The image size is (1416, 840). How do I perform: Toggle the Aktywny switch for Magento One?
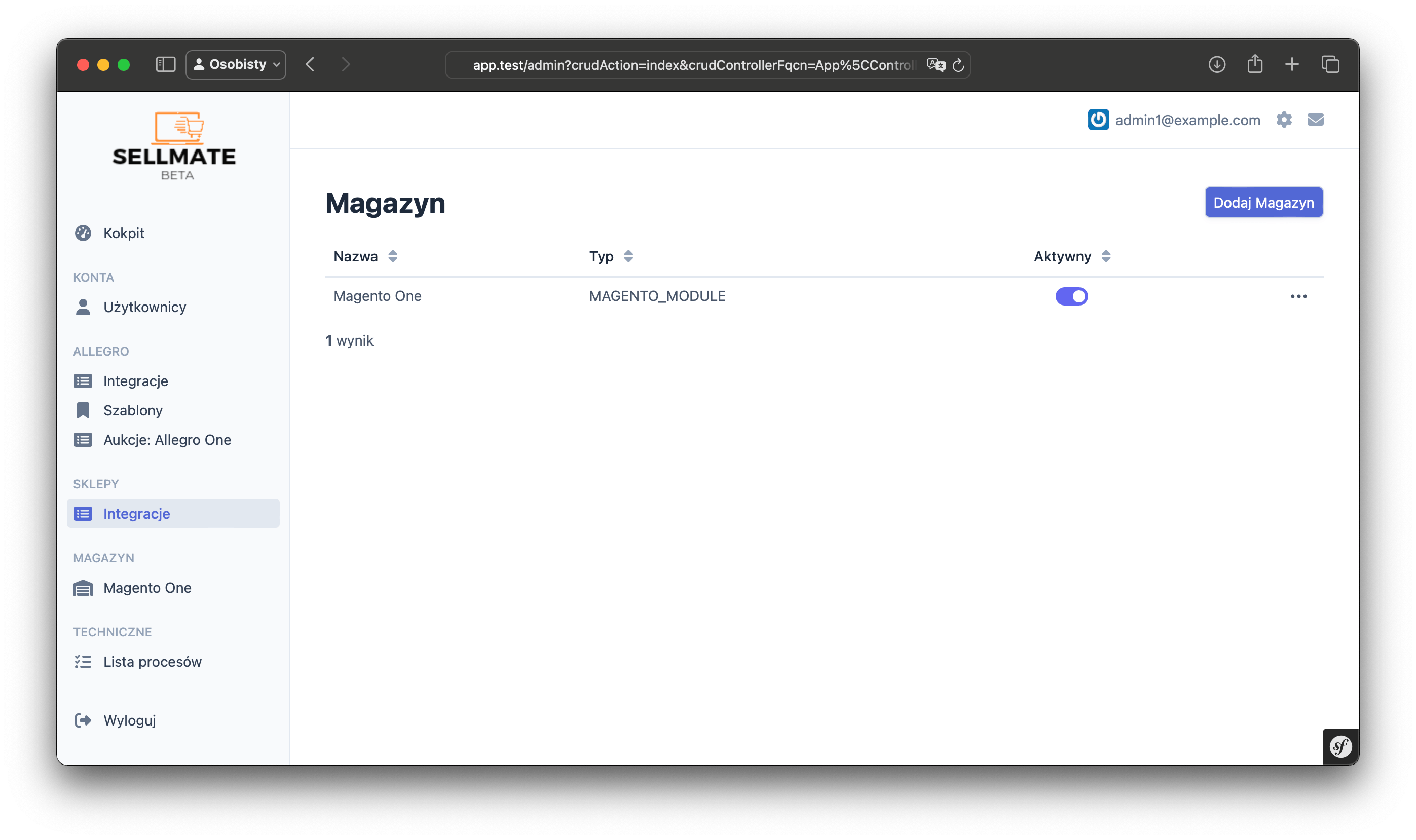tap(1071, 296)
